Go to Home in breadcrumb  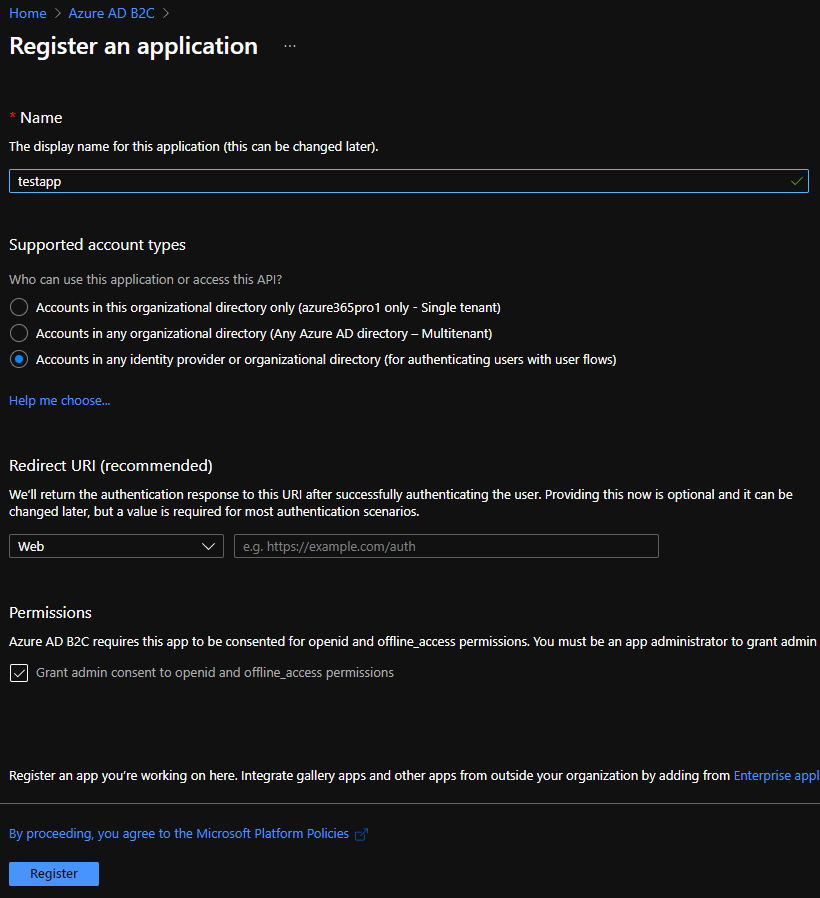(27, 13)
